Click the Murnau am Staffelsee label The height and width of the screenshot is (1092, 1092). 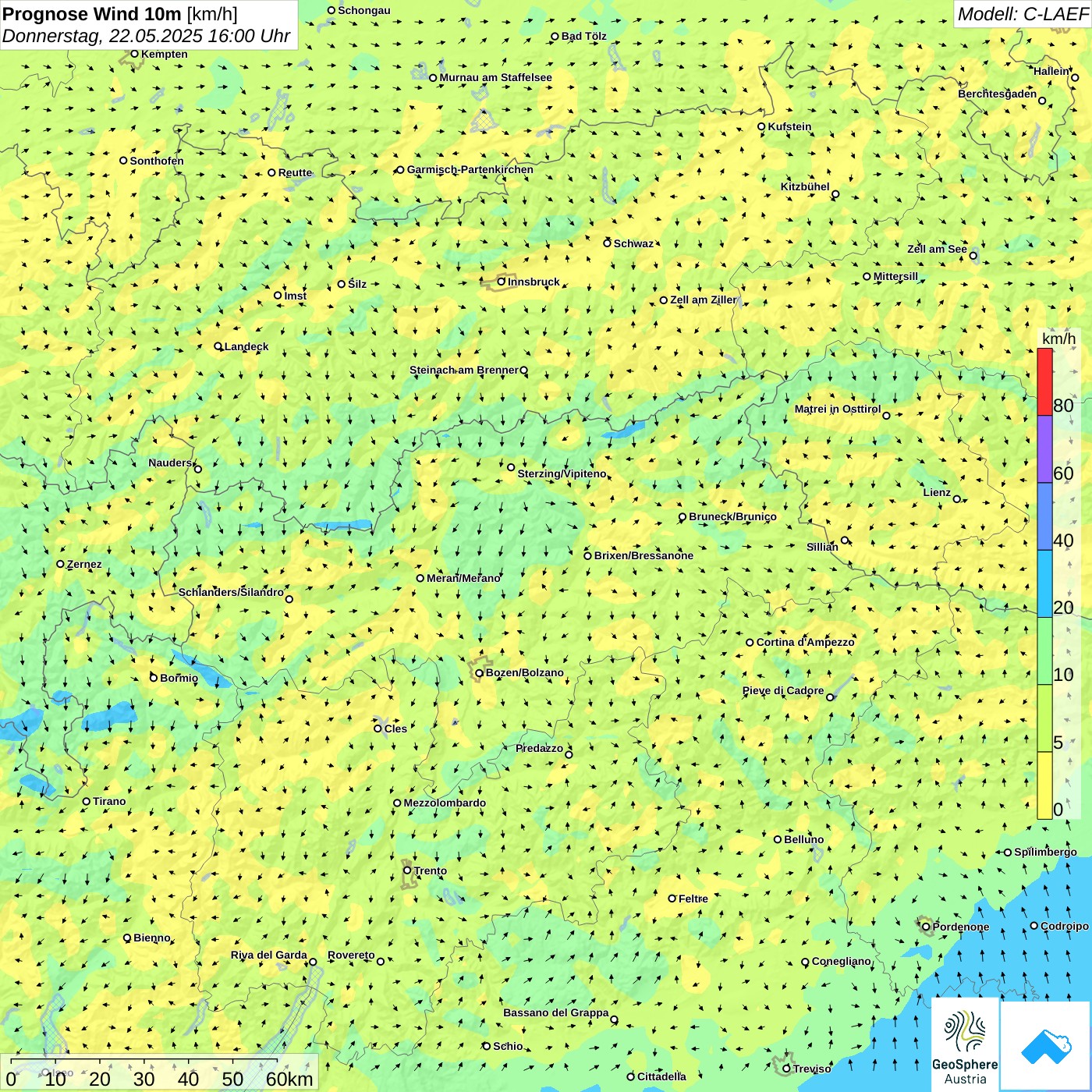coord(495,77)
